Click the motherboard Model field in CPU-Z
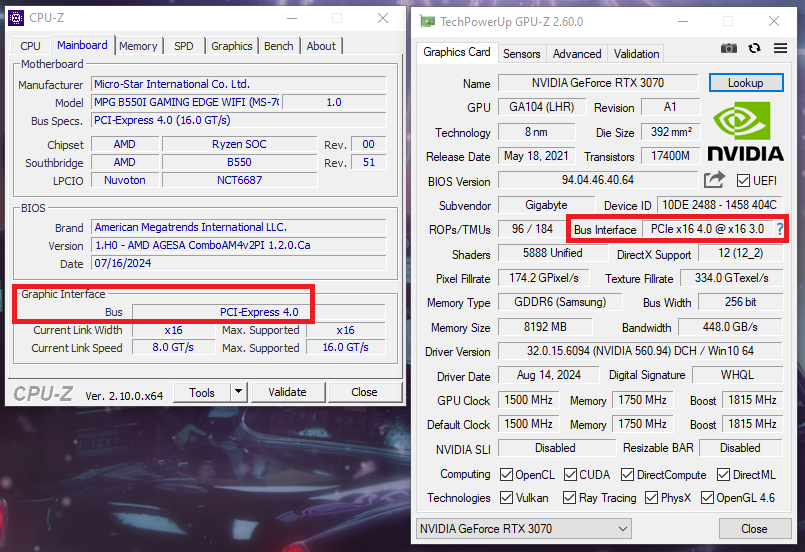This screenshot has width=805, height=552. [x=186, y=102]
